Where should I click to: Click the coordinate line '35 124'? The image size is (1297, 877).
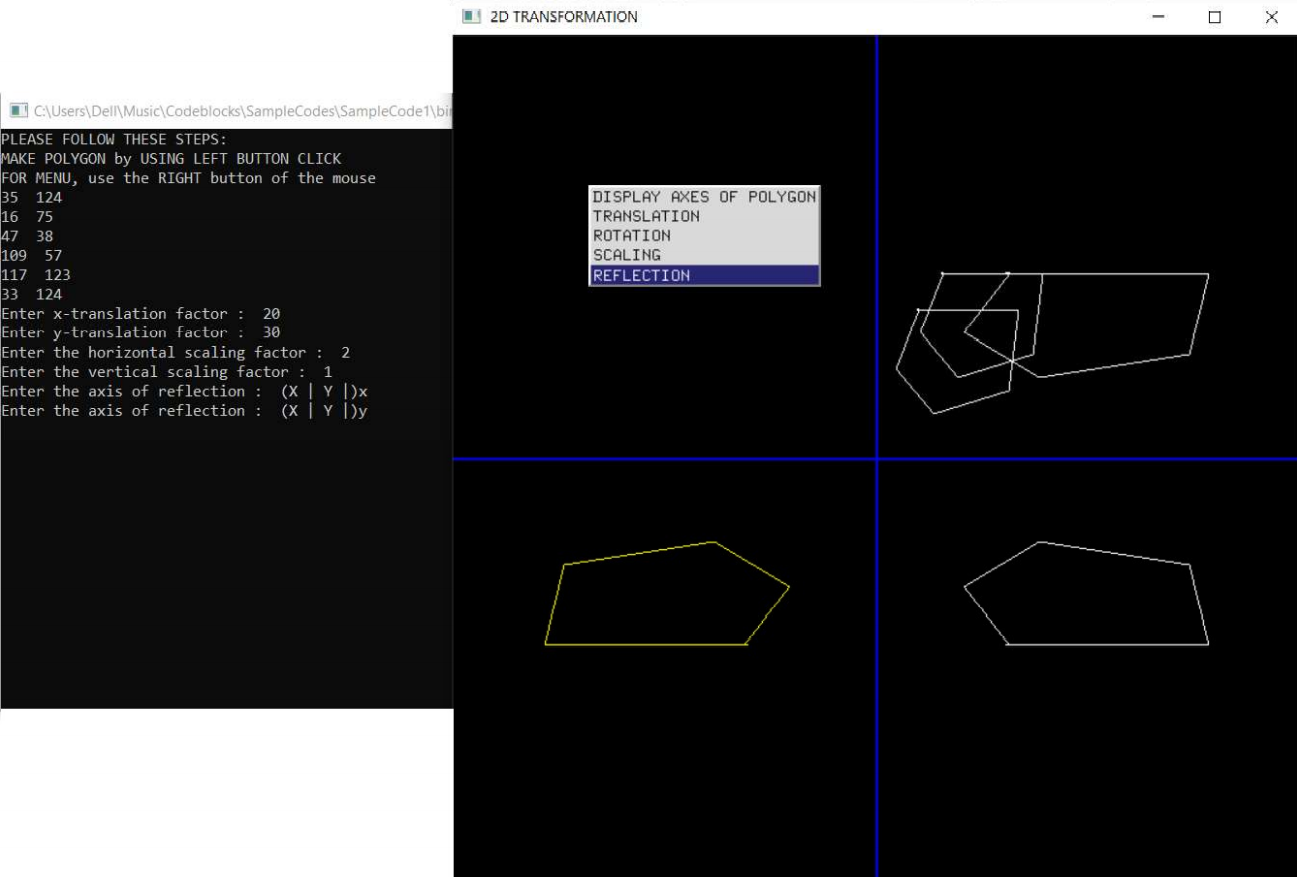32,197
